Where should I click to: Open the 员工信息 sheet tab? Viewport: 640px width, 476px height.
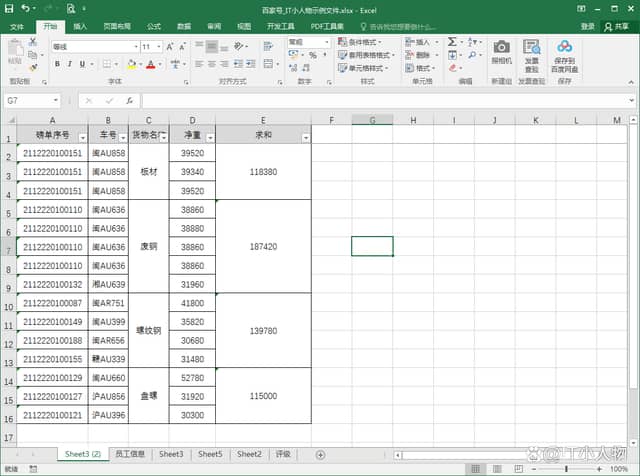131,454
